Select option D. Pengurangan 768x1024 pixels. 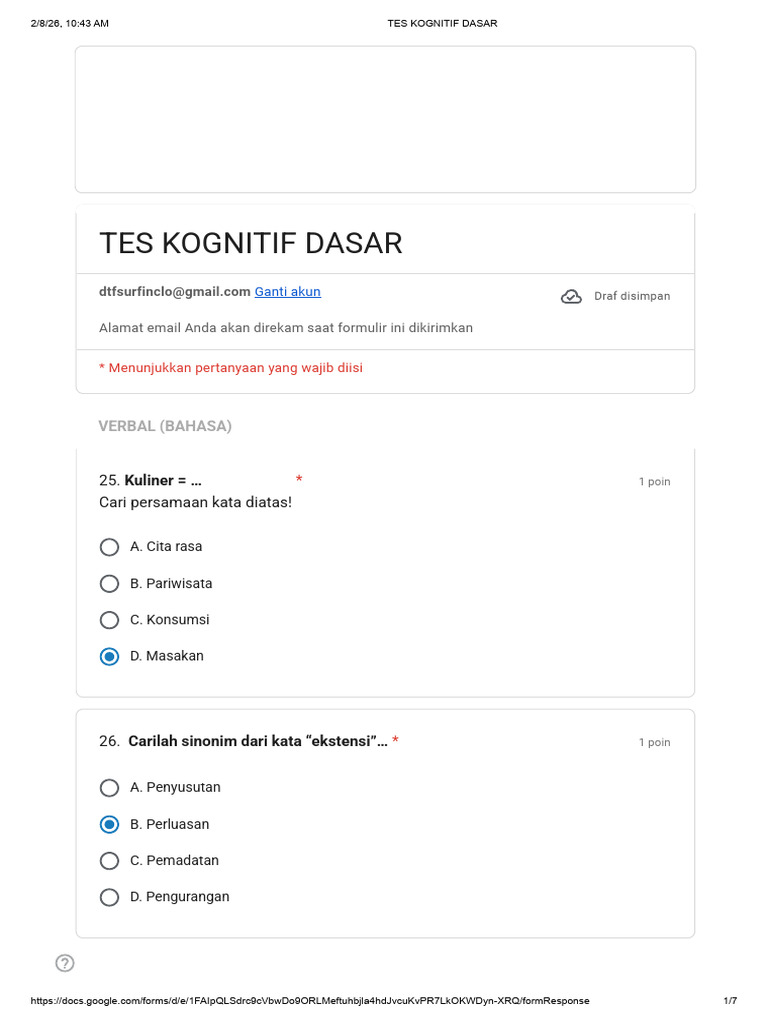tap(109, 897)
